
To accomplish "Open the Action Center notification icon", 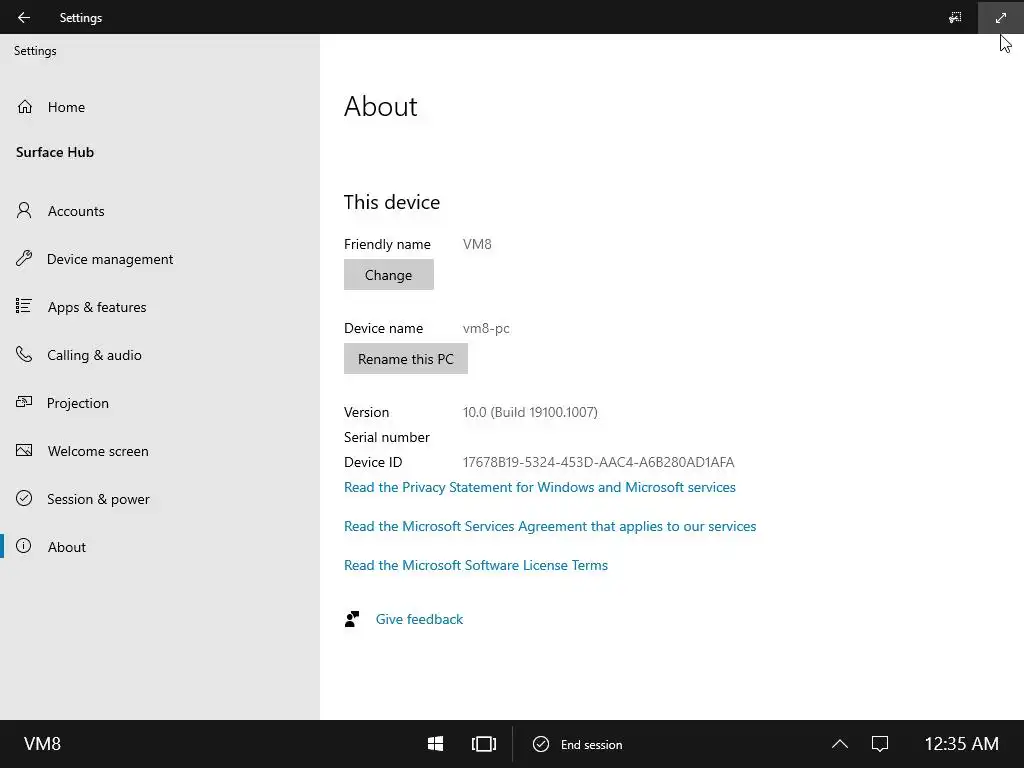I will pos(880,744).
